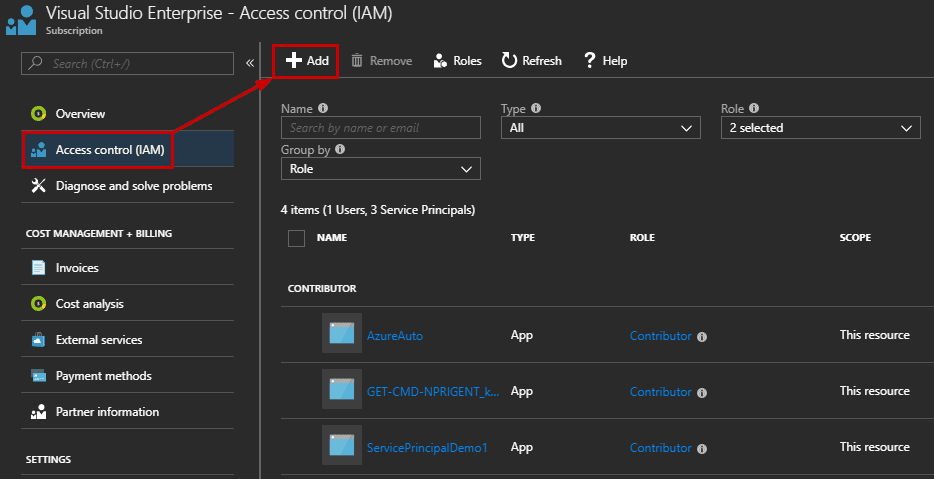This screenshot has width=934, height=479.
Task: Click the info icon beside Group by
Action: coord(340,150)
